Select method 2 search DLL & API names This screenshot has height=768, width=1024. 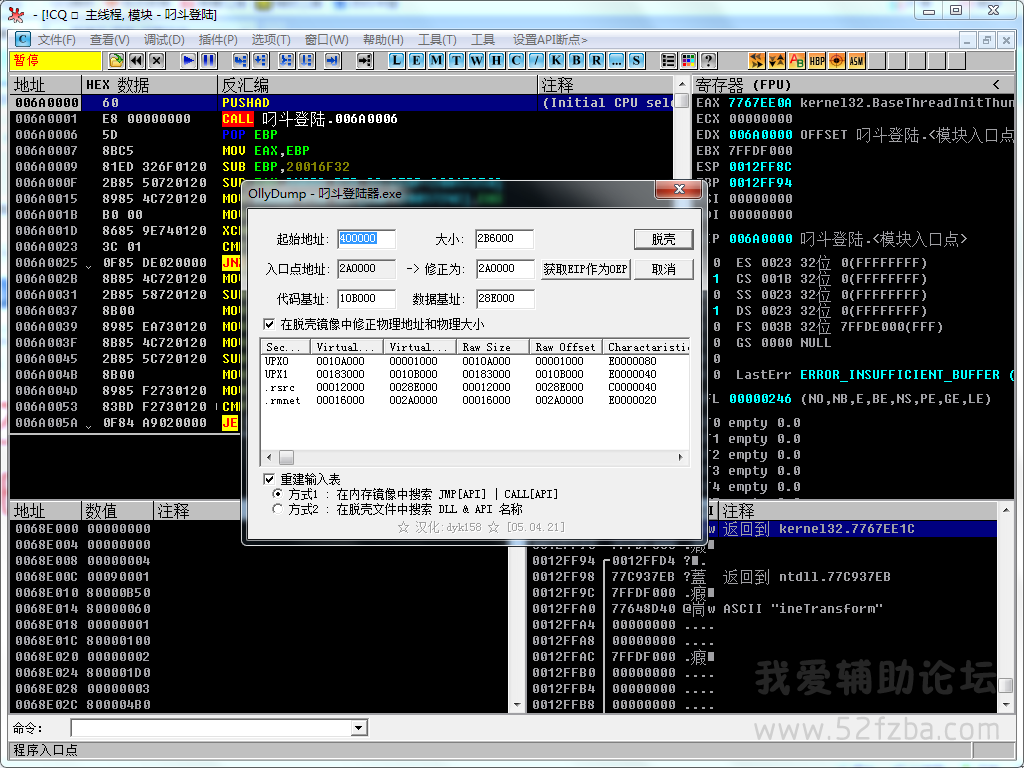click(x=278, y=509)
